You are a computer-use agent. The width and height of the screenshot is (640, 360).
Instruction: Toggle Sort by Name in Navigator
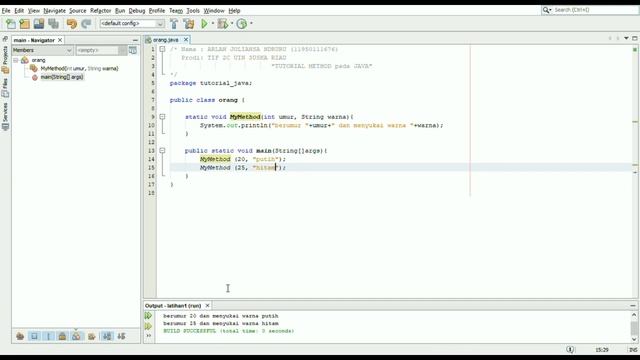[x=107, y=336]
